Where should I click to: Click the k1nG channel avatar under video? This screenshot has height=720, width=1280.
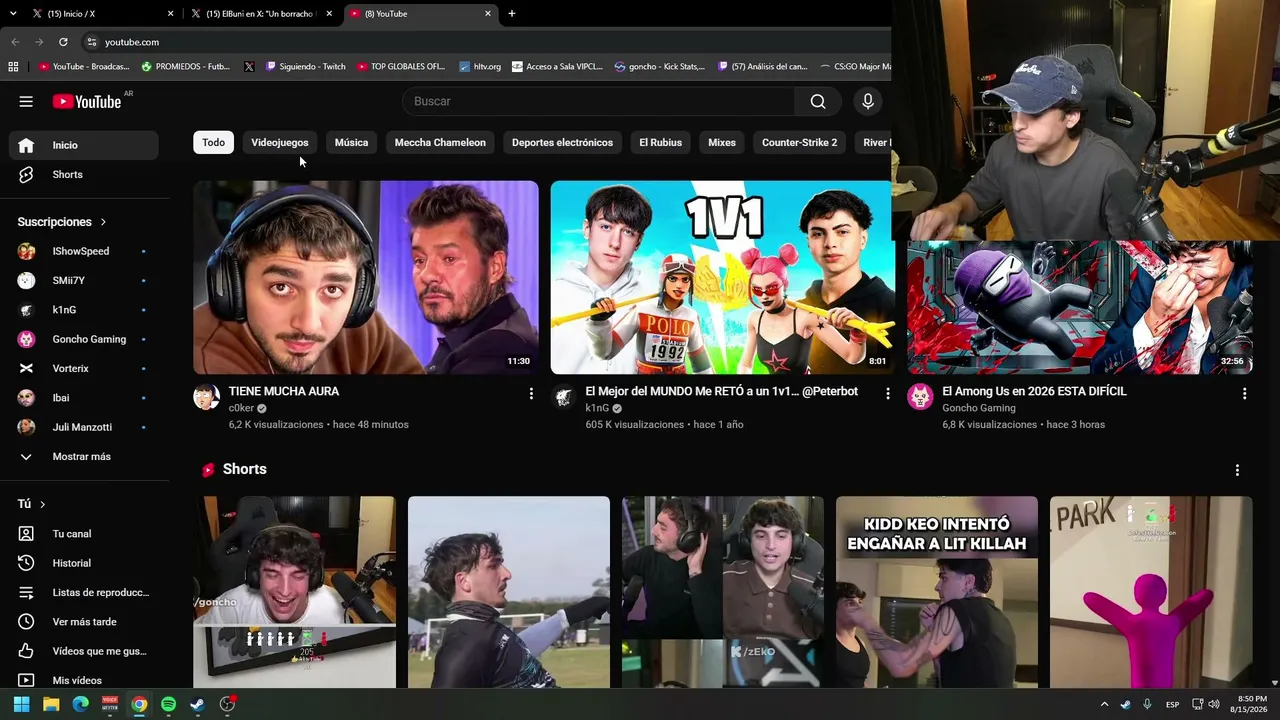pos(563,397)
